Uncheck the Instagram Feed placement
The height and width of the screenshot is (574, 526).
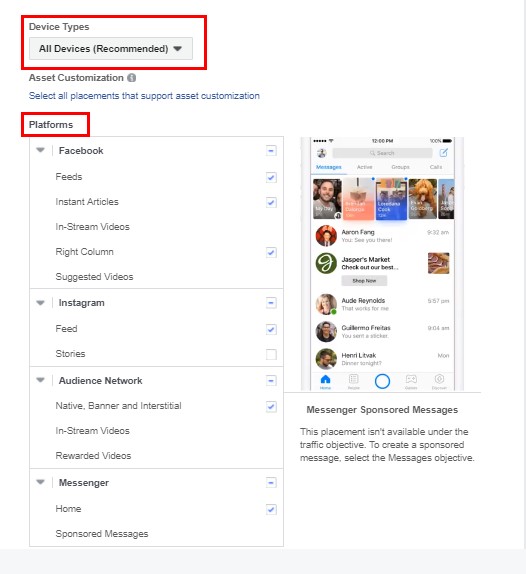(271, 329)
